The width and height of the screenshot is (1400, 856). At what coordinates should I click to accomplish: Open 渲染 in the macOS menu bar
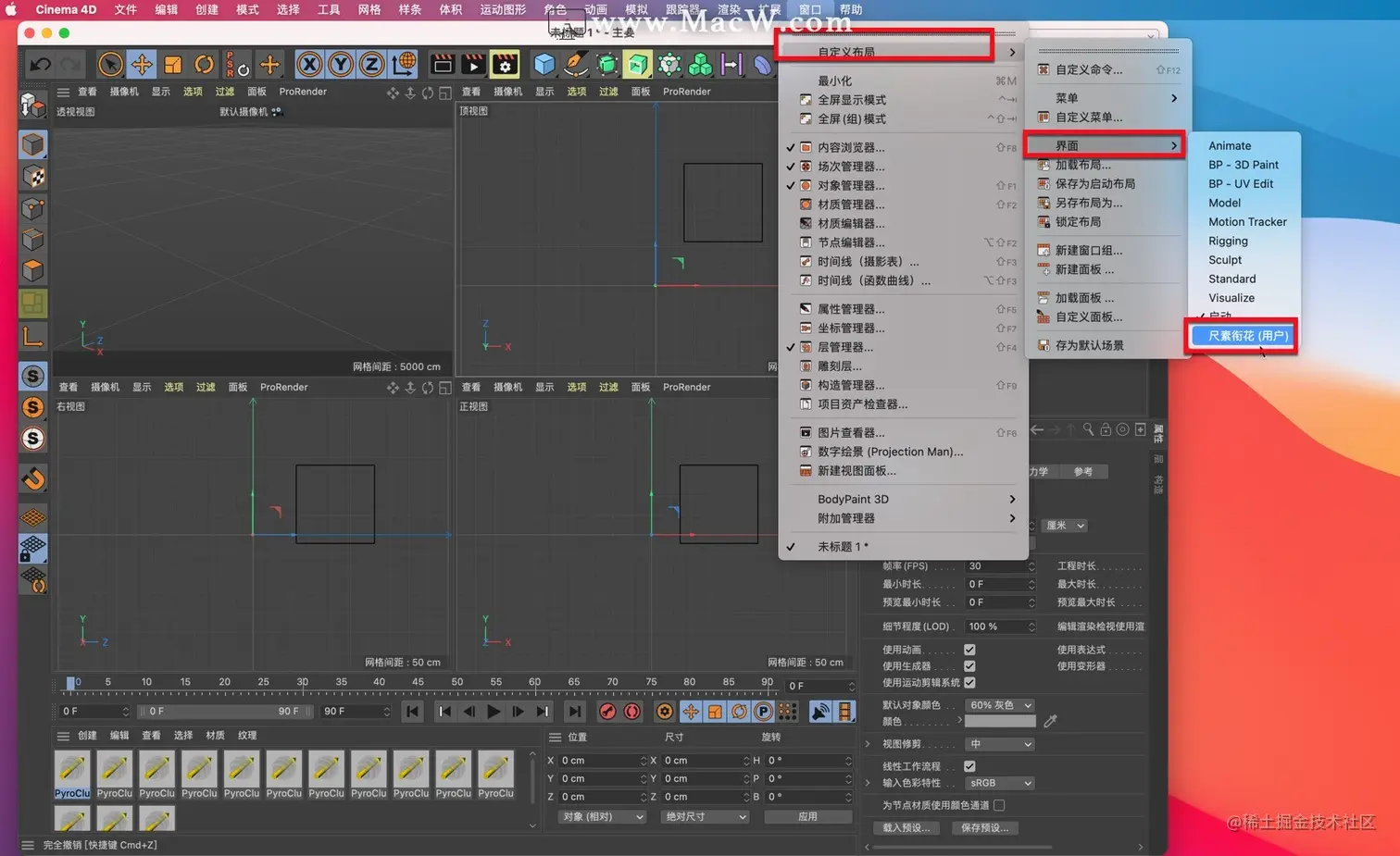point(729,9)
